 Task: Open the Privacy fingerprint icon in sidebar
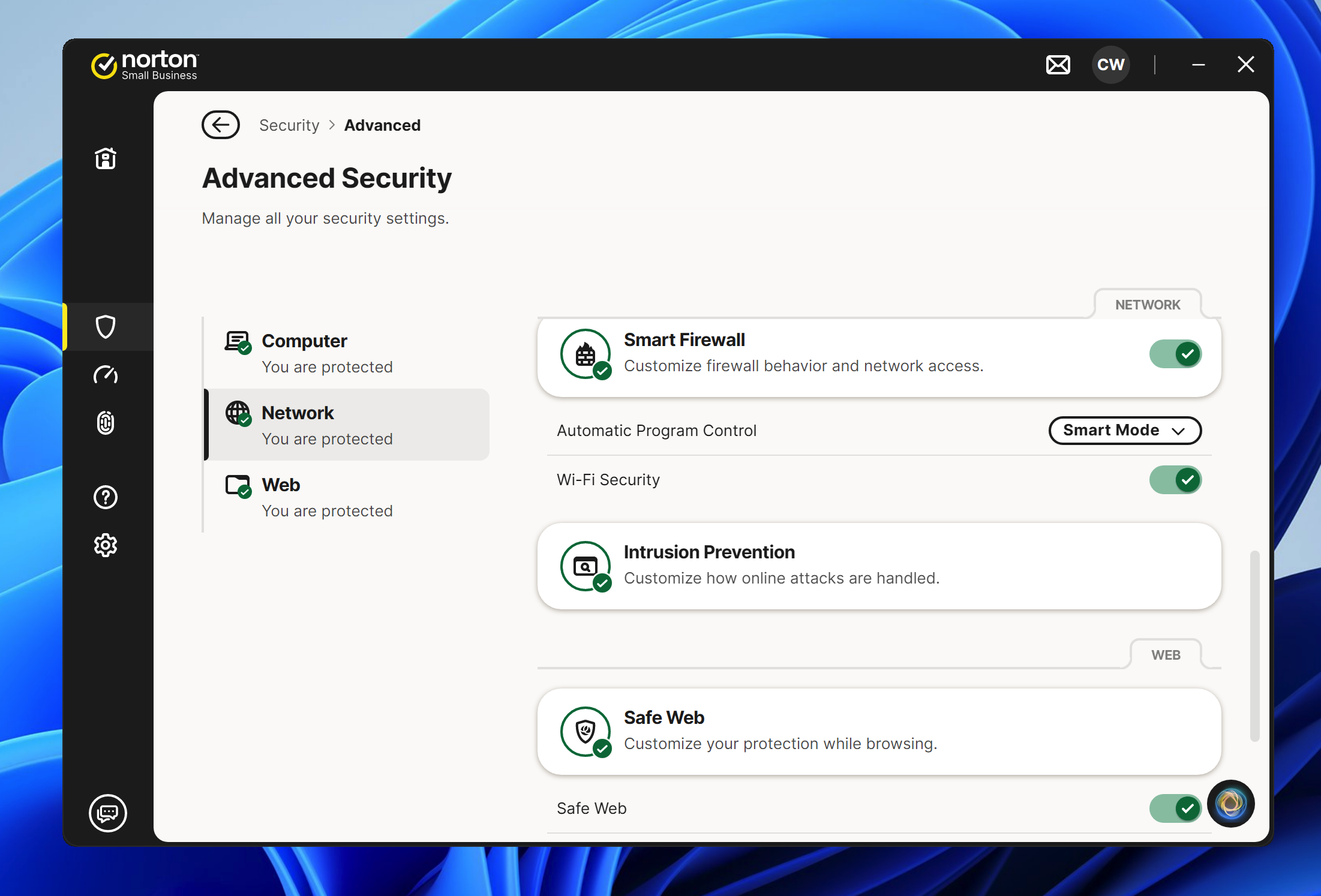(x=106, y=423)
